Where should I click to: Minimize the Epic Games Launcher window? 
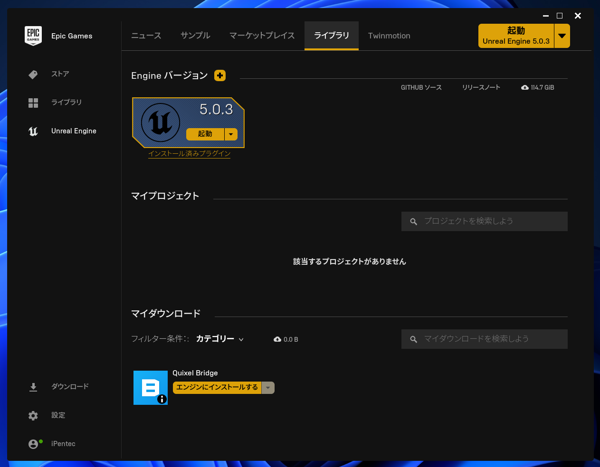click(x=546, y=16)
